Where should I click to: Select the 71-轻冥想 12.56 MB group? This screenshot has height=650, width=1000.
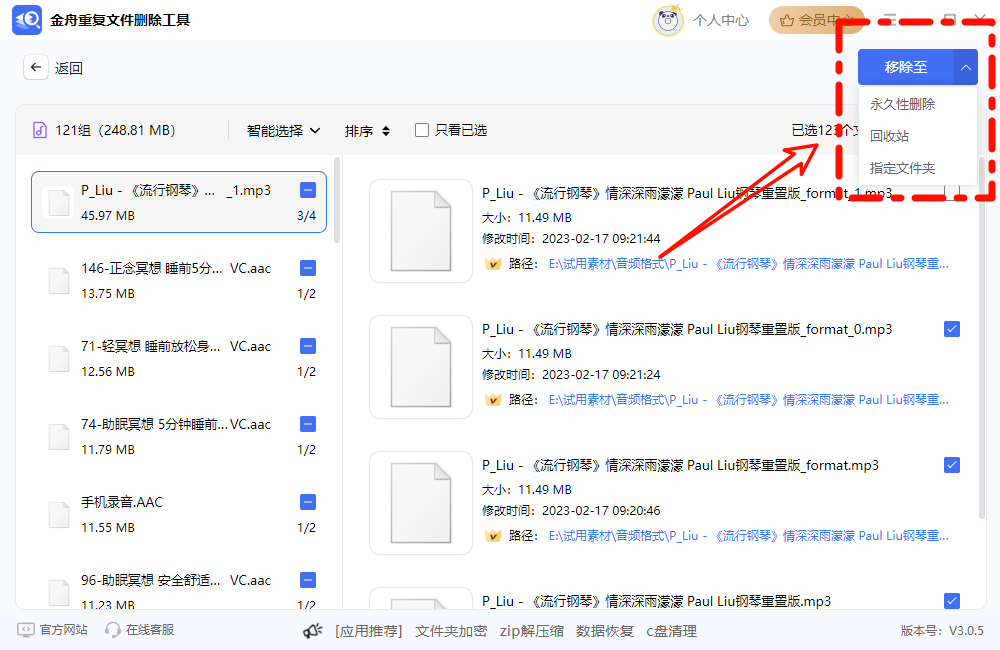tap(179, 358)
